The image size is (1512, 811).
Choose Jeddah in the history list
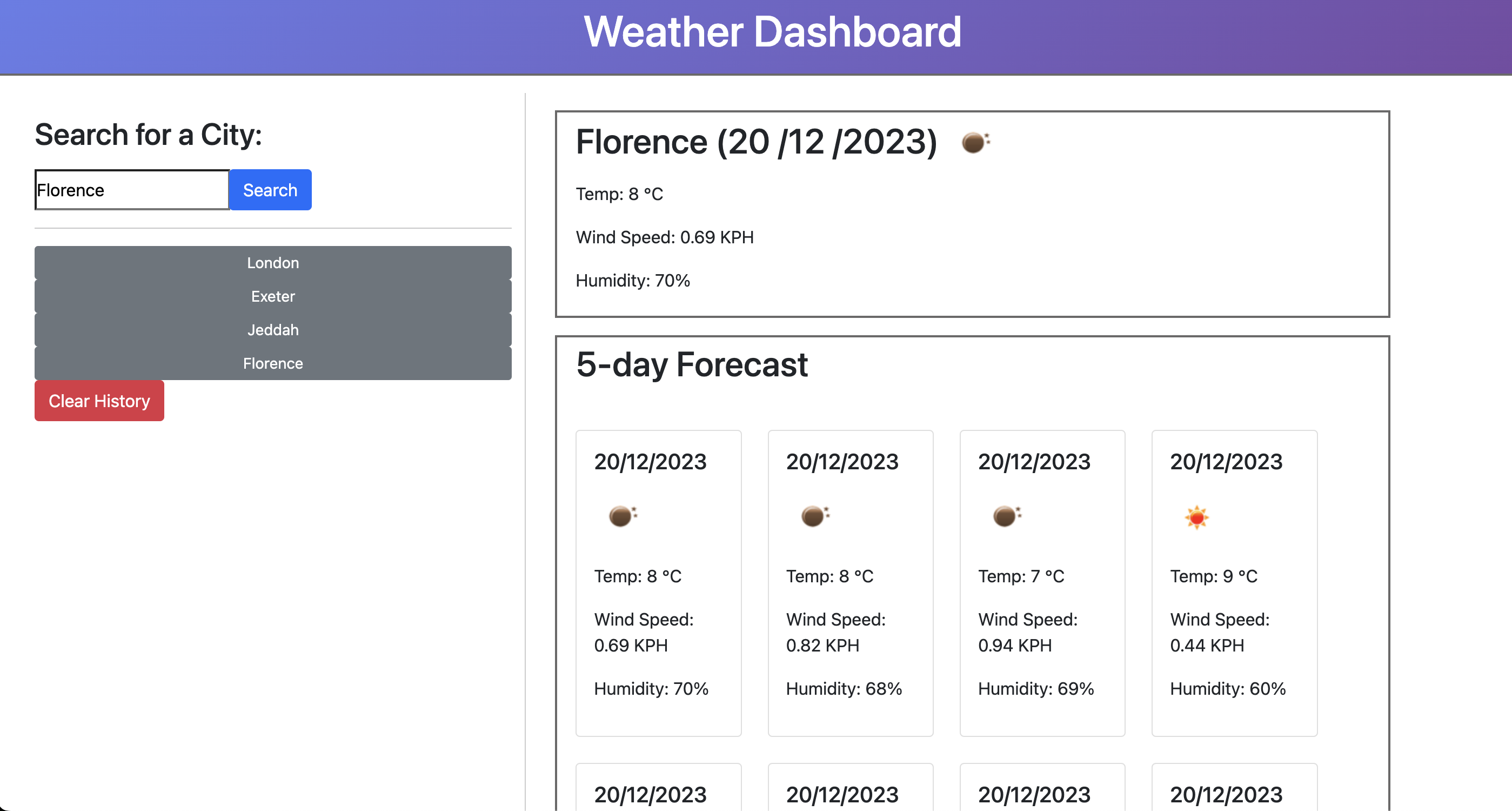273,329
